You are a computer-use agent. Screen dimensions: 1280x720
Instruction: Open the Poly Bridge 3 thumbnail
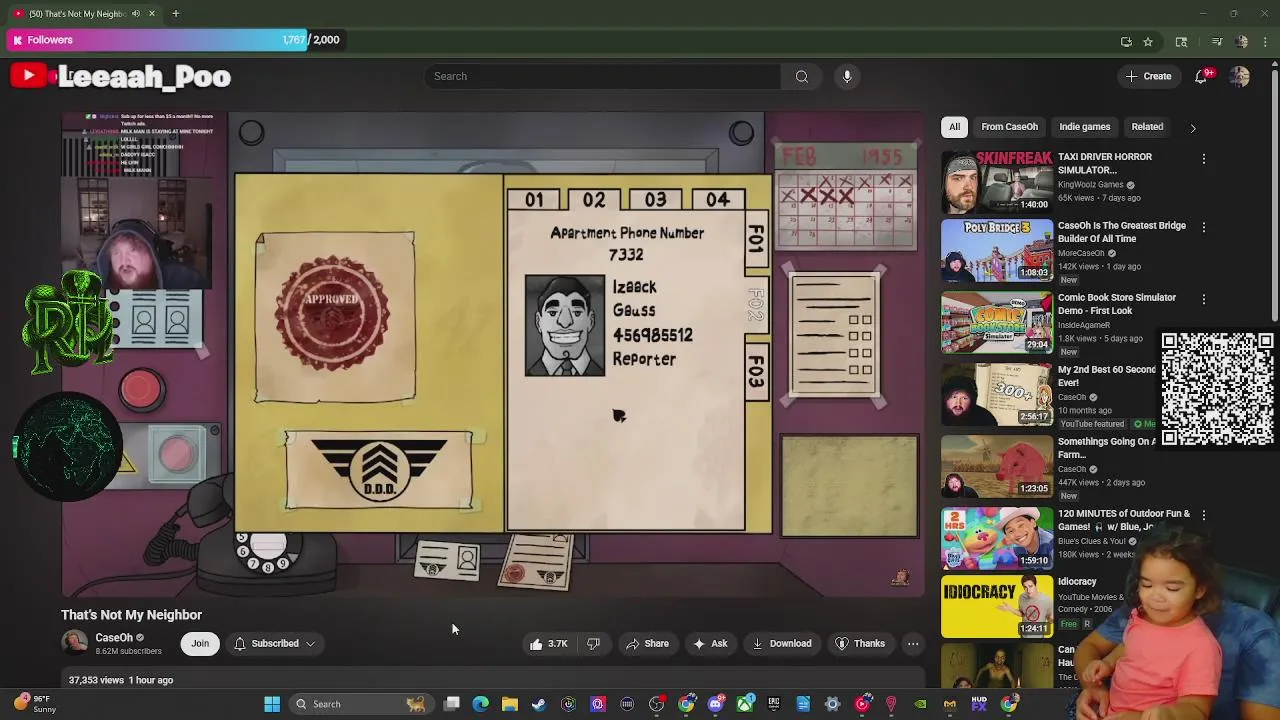[x=997, y=250]
